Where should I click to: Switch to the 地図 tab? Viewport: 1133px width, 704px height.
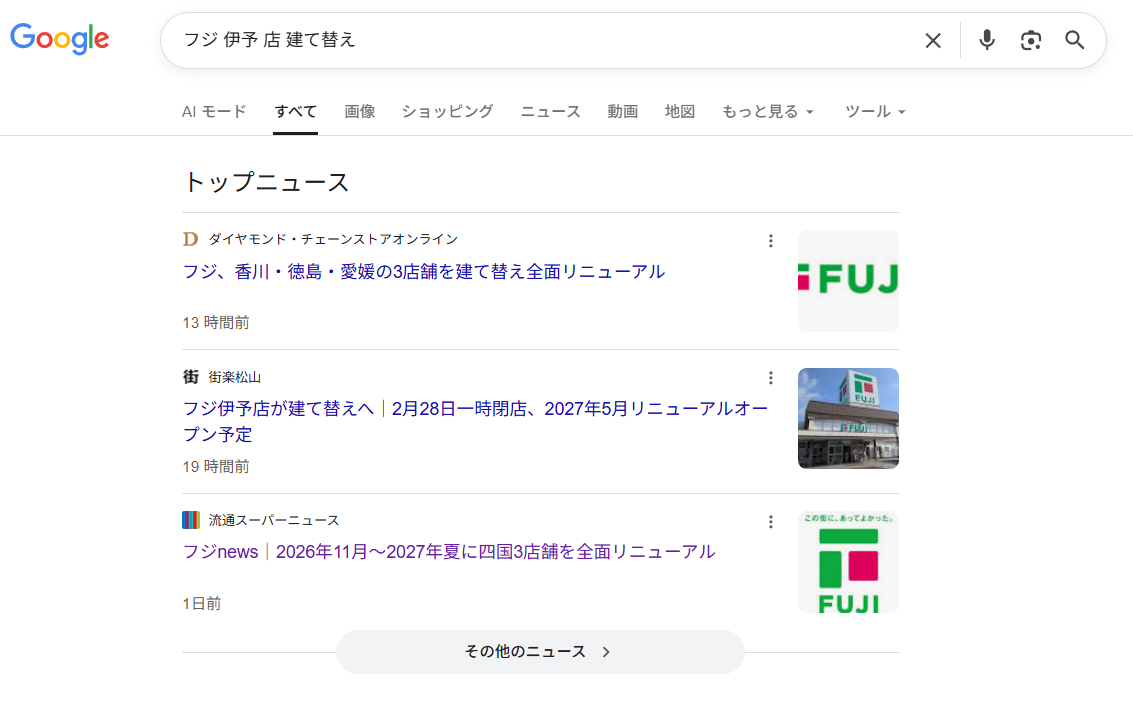click(x=680, y=111)
